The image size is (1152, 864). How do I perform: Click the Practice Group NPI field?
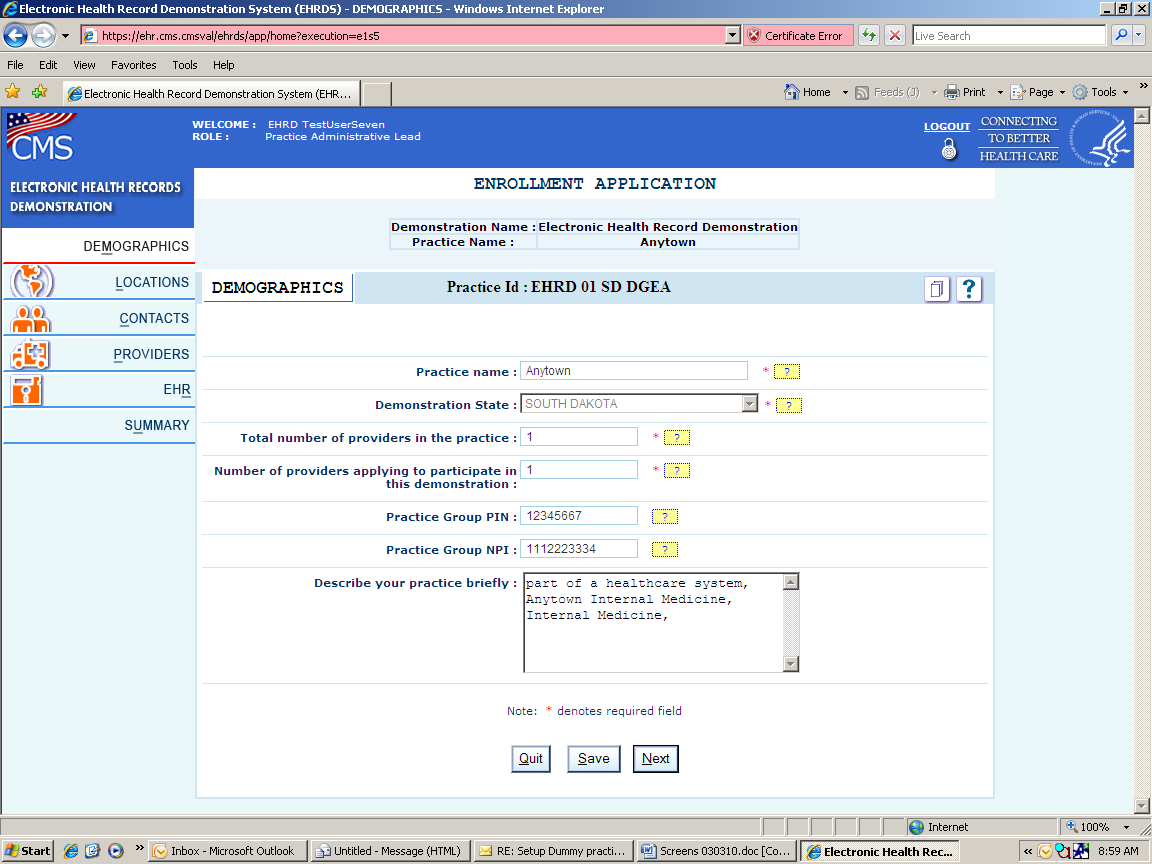tap(579, 549)
